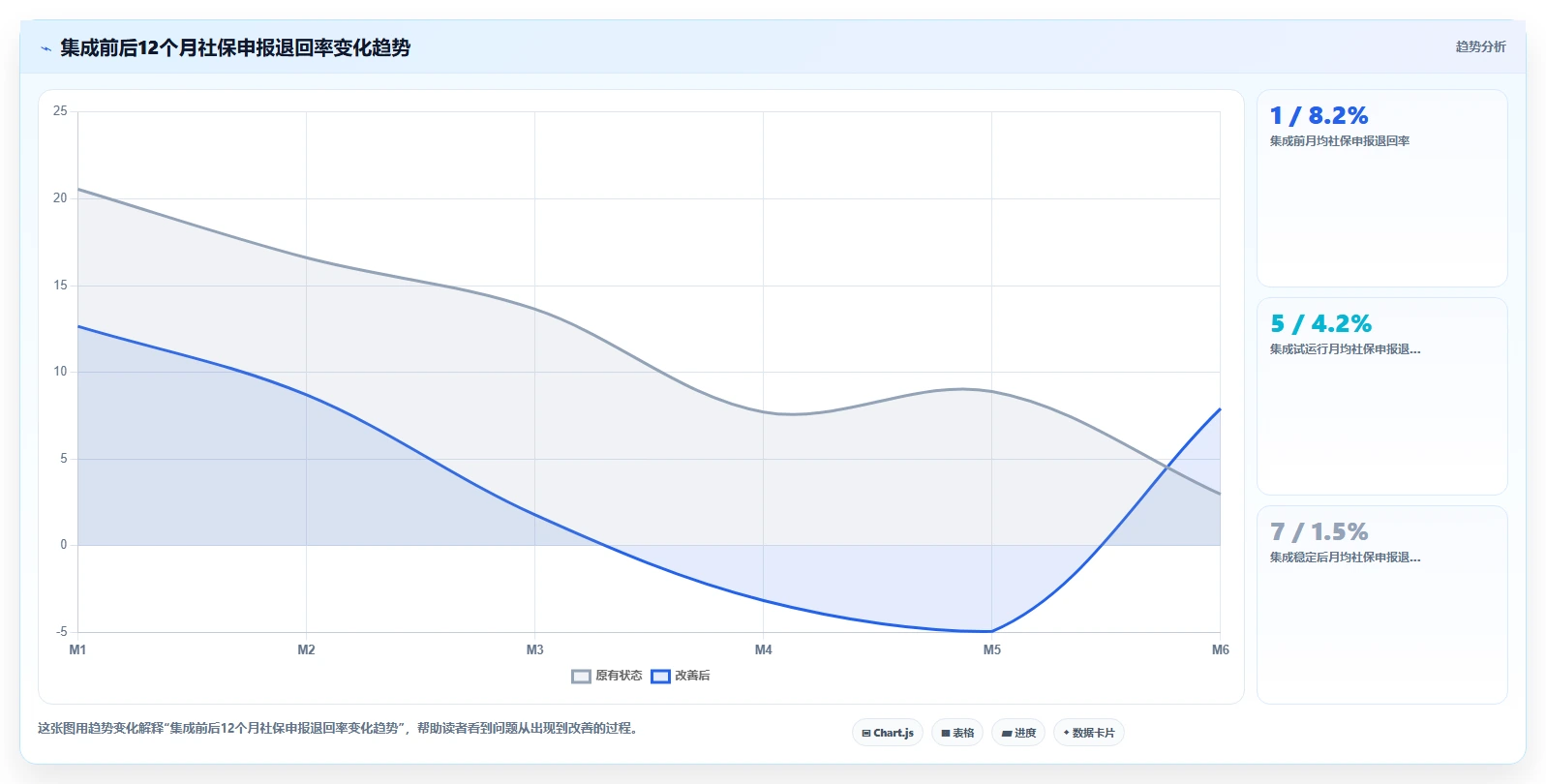This screenshot has width=1546, height=784.
Task: Open the 5 / 4.2% stat card
Action: pyautogui.click(x=1381, y=396)
